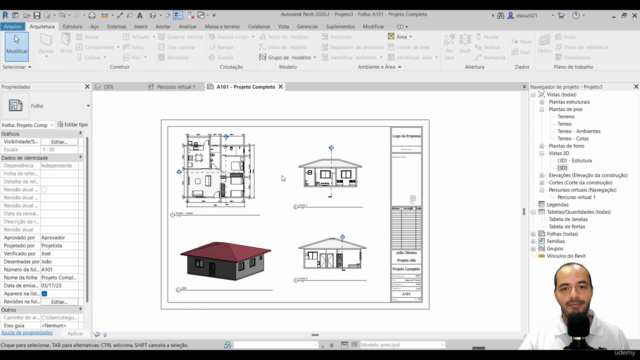Click the Vínculos do Revit link icon
This screenshot has height=360, width=640.
(x=542, y=256)
